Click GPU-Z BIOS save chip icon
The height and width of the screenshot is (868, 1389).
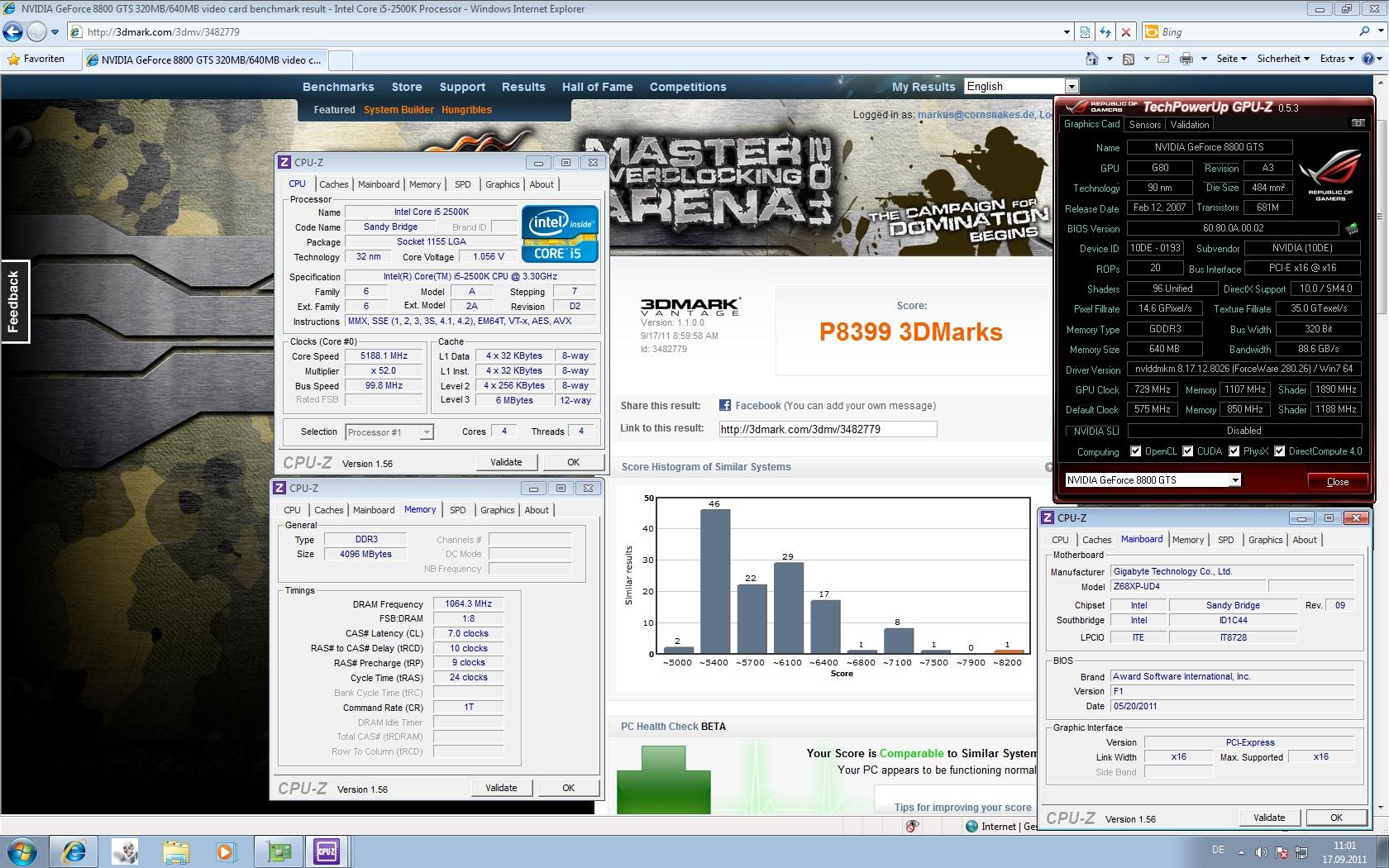click(x=1353, y=228)
